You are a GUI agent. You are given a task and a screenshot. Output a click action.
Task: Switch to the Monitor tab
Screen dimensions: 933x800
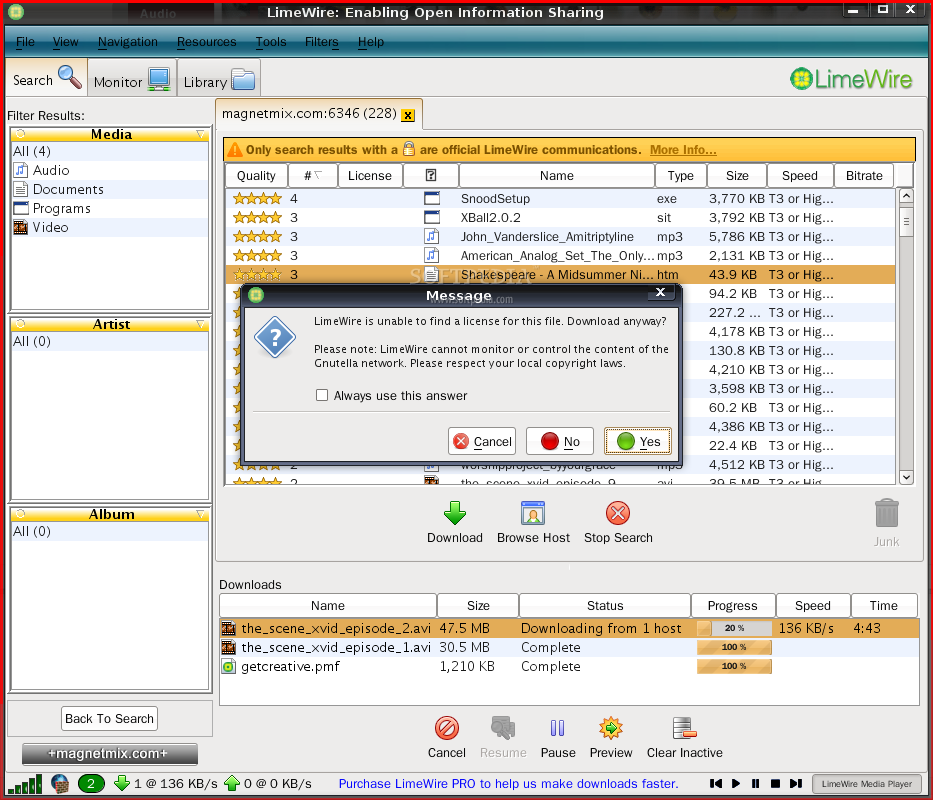(132, 79)
